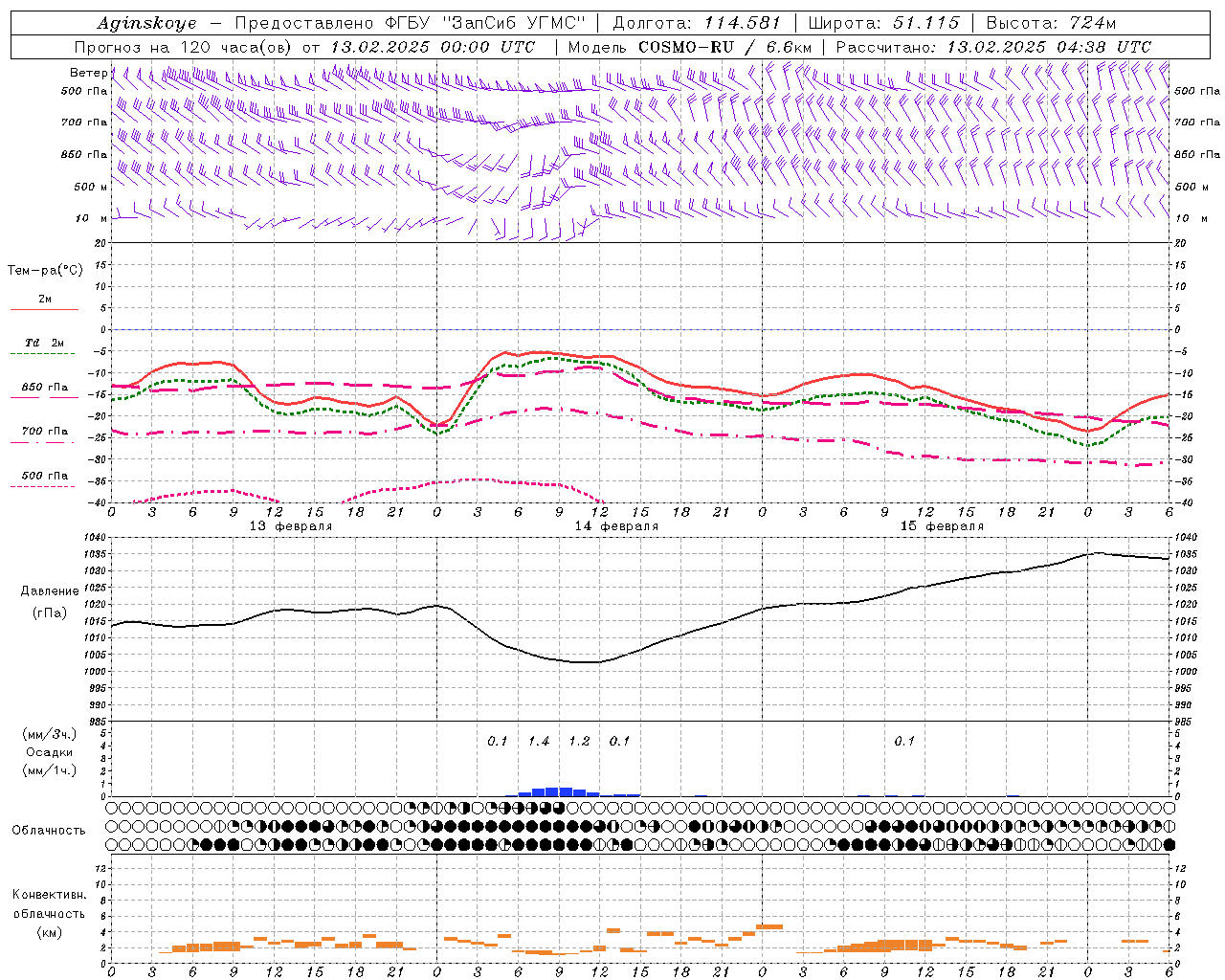Select the model name COSMO-RU / 6.6км
Viewport: 1225px width, 980px height.
tap(724, 47)
